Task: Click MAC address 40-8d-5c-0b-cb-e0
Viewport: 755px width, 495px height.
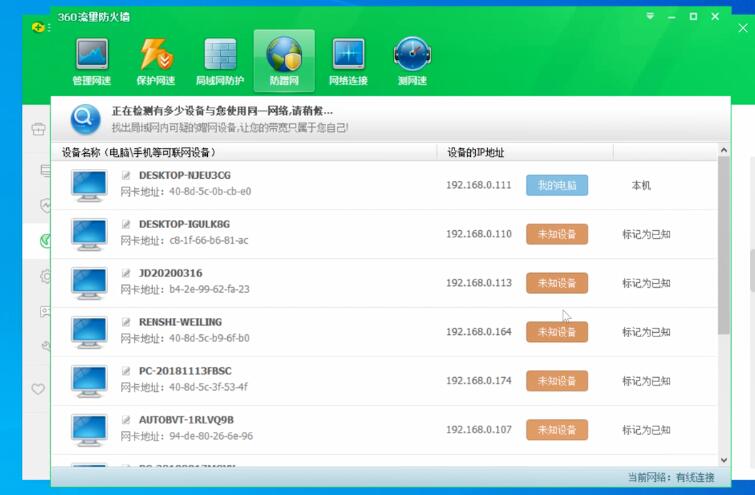Action: (x=210, y=192)
